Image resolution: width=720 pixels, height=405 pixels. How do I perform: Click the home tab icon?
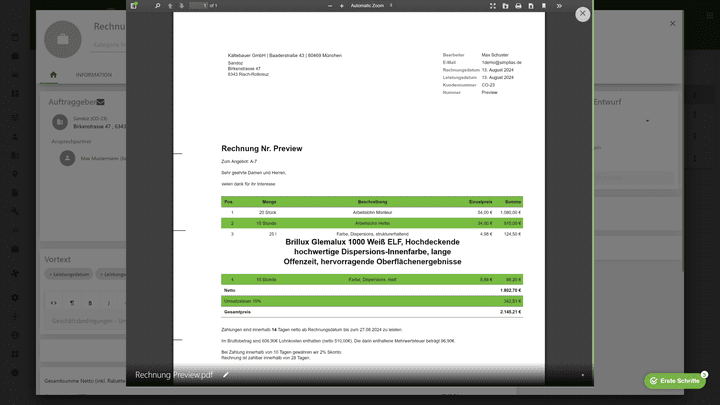[53, 75]
